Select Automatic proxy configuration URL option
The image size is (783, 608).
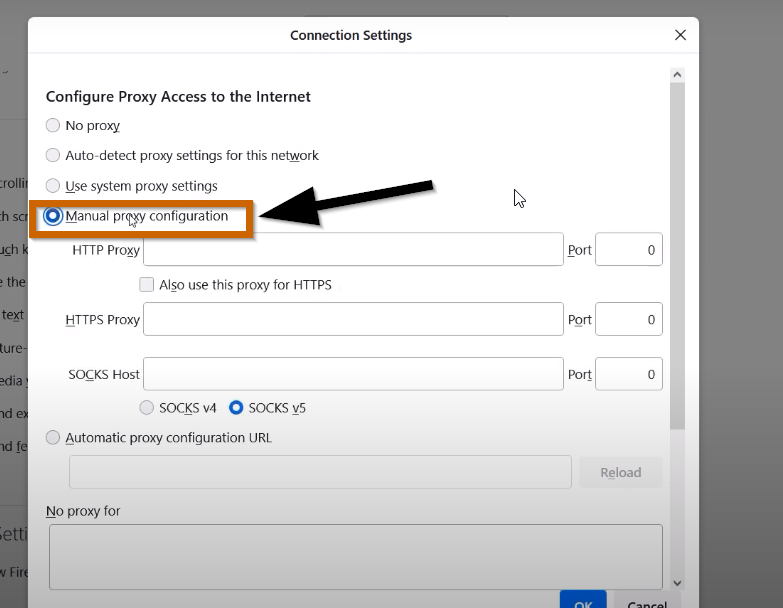[x=53, y=438]
